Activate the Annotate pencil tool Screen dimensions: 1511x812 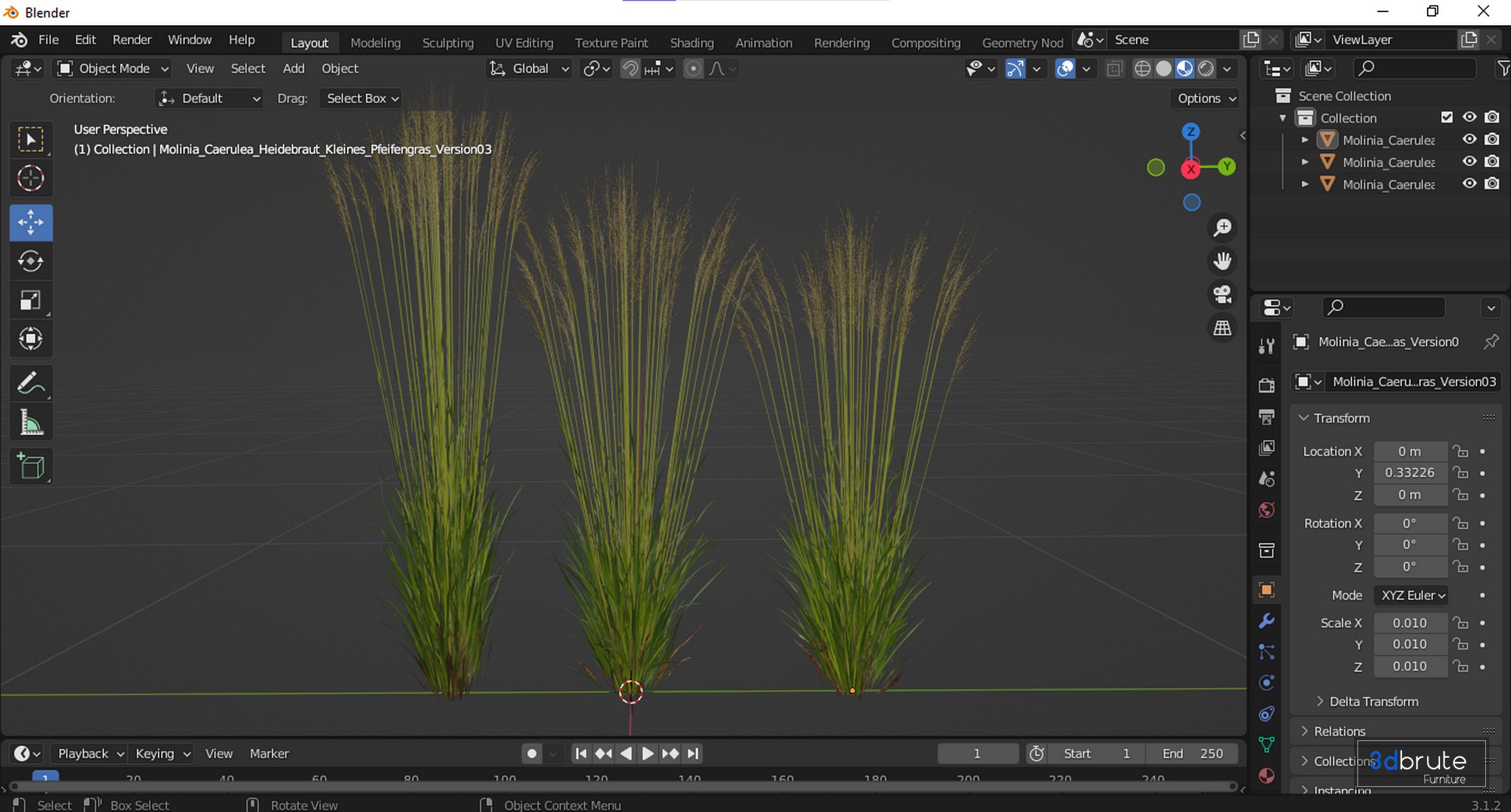click(x=30, y=383)
